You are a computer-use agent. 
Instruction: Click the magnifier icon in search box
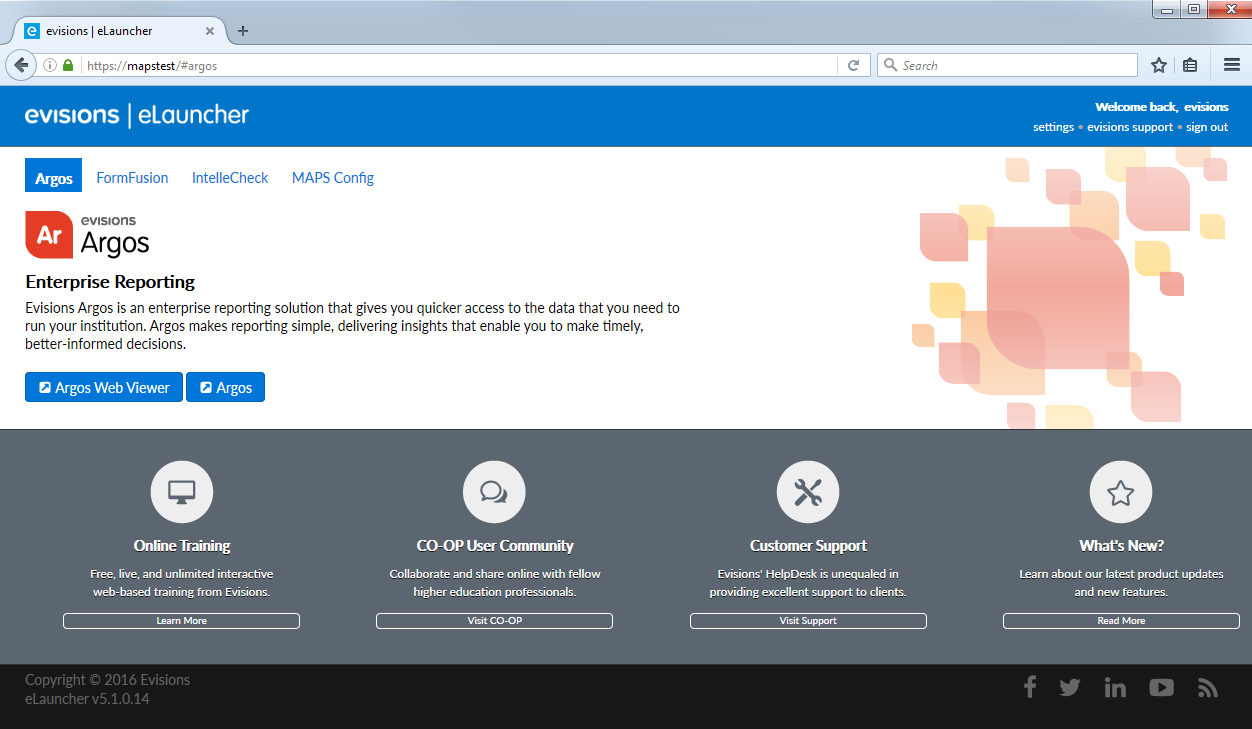pos(889,65)
